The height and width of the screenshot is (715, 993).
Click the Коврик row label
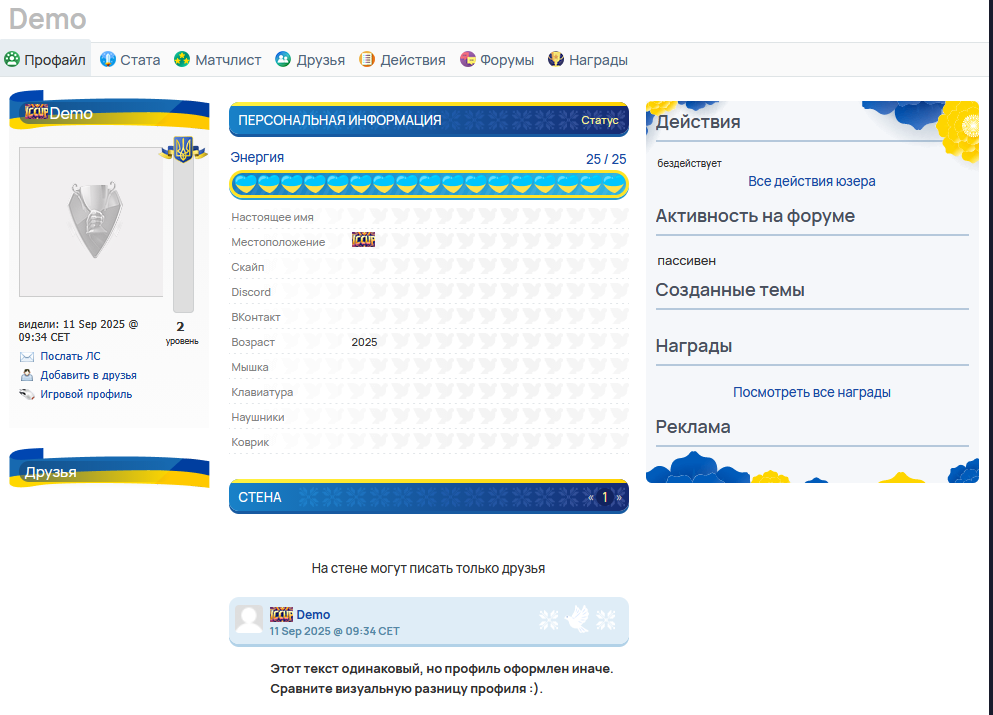(250, 442)
